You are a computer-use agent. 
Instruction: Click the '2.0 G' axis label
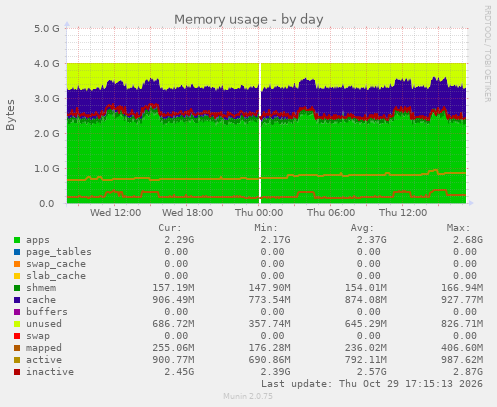(x=47, y=134)
